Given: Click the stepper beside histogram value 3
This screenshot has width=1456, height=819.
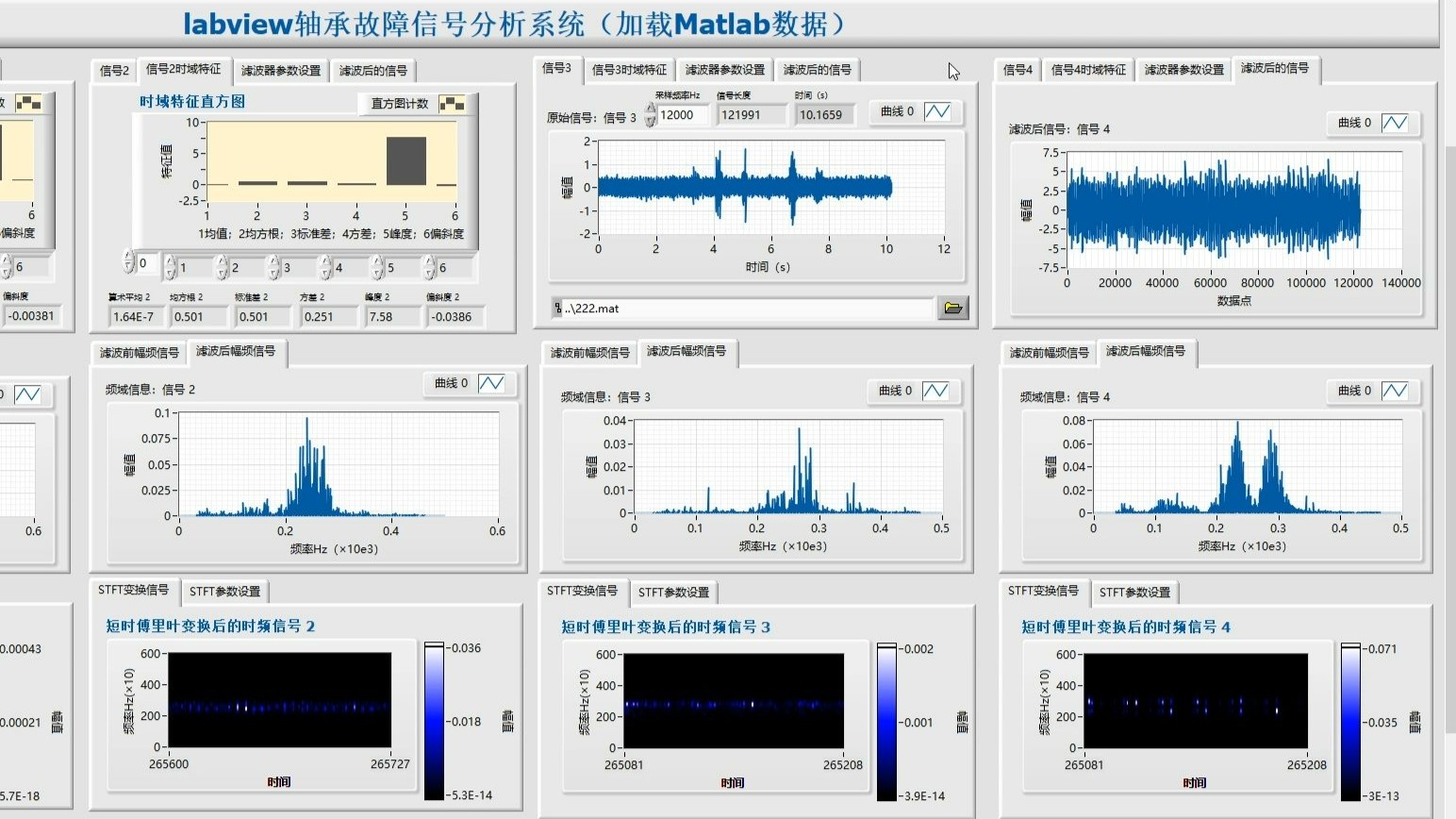Looking at the screenshot, I should click(273, 267).
